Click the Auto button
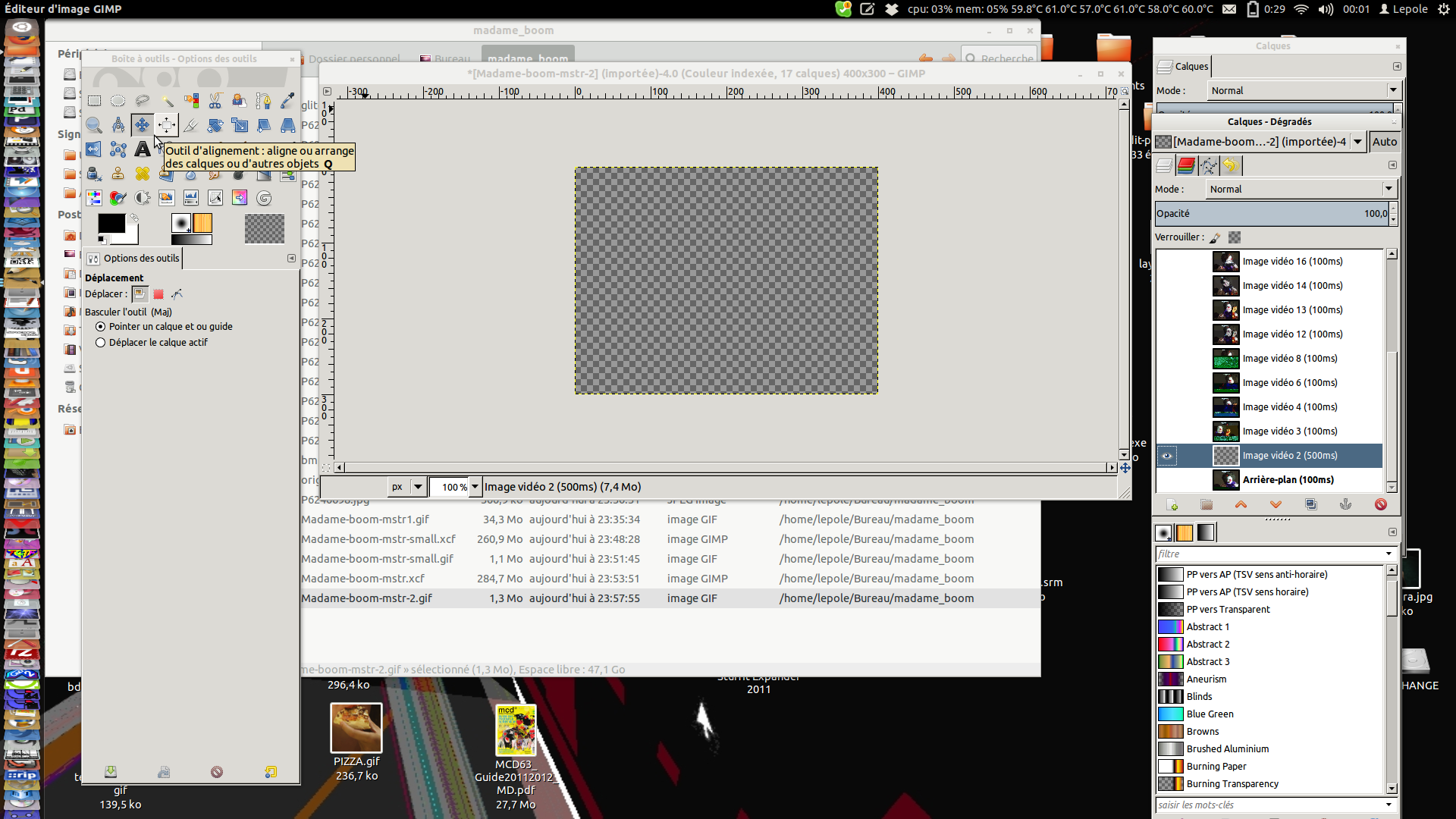The image size is (1456, 819). click(1384, 142)
